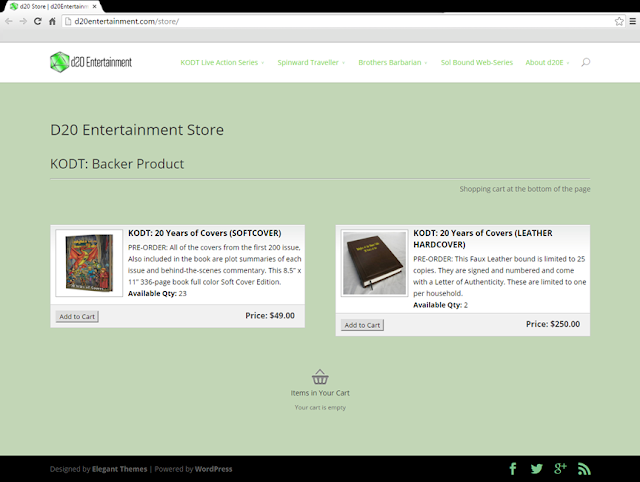This screenshot has height=482, width=640.
Task: Open the Google Plus footer icon
Action: [x=560, y=469]
